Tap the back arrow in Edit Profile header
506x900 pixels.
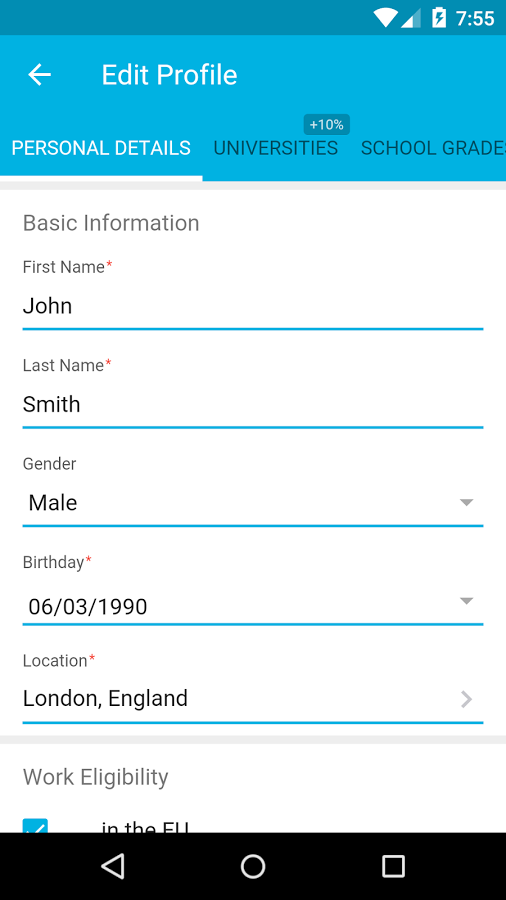tap(40, 75)
